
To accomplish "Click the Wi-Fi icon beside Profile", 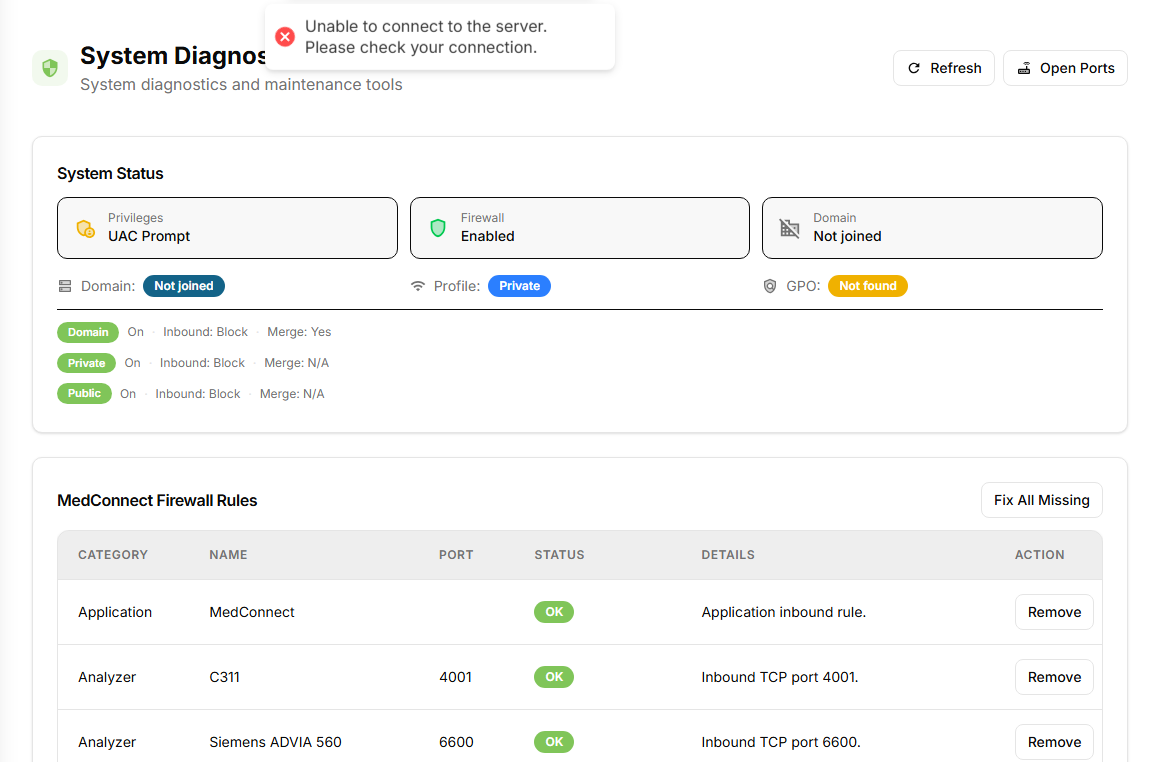I will 418,286.
